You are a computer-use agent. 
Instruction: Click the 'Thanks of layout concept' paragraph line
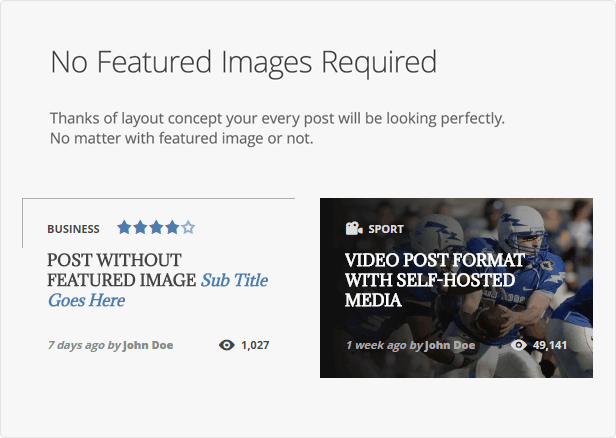click(x=277, y=119)
